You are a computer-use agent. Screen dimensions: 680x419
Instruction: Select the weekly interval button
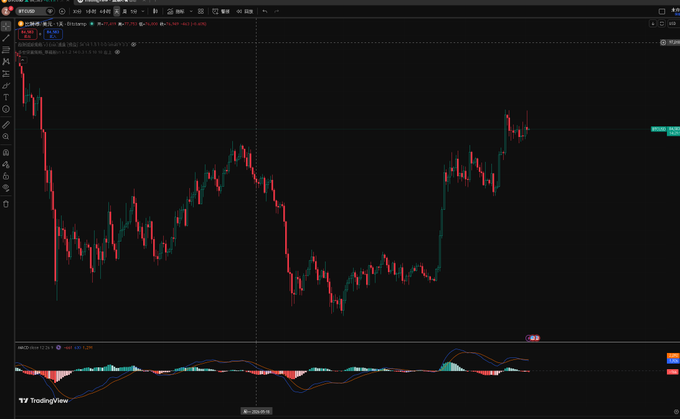tap(125, 11)
